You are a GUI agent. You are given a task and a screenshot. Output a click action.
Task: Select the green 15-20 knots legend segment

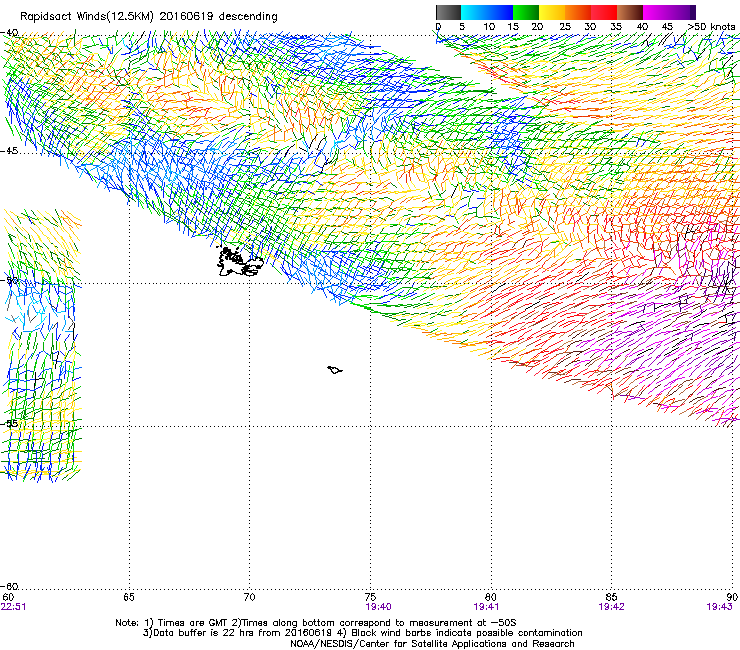coord(526,12)
